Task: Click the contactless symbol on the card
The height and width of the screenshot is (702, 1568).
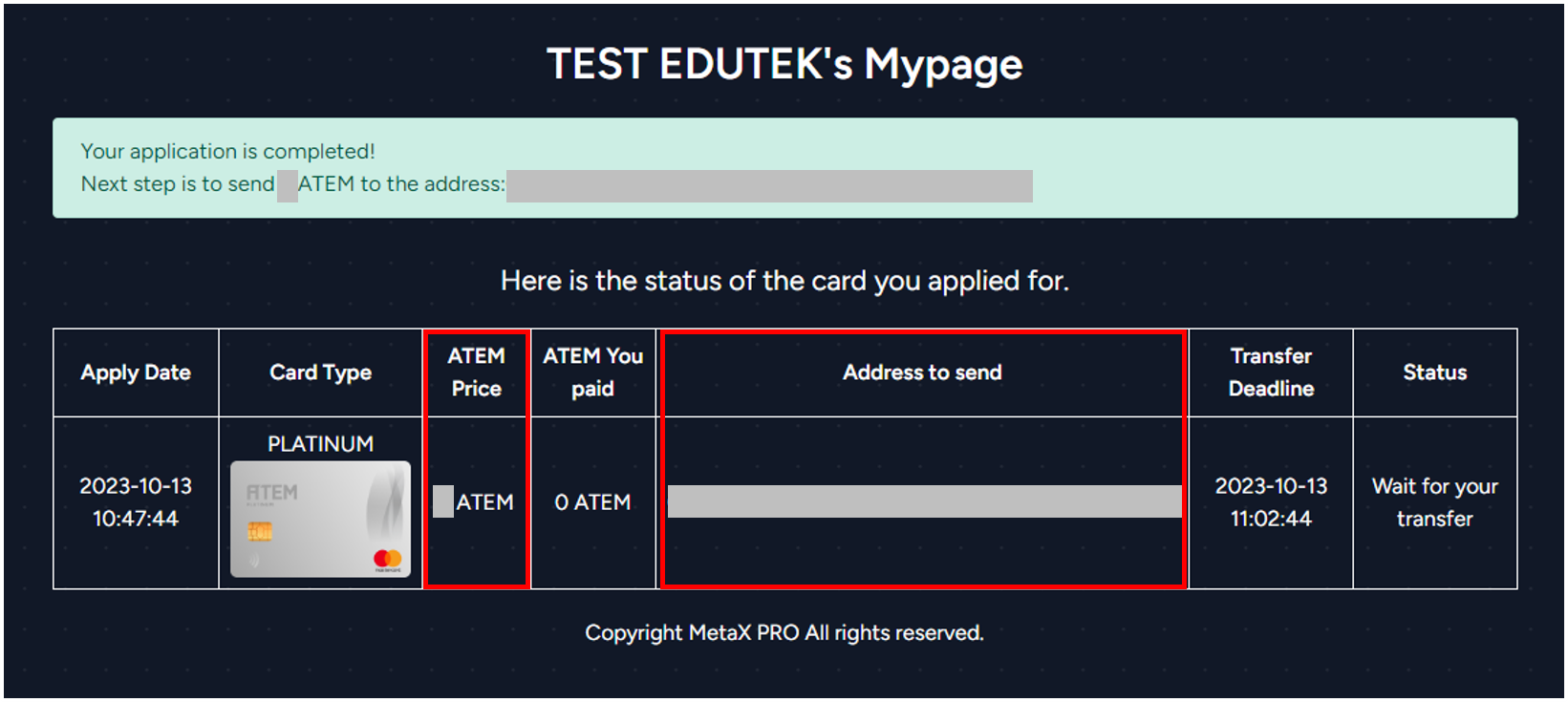Action: pos(253,559)
